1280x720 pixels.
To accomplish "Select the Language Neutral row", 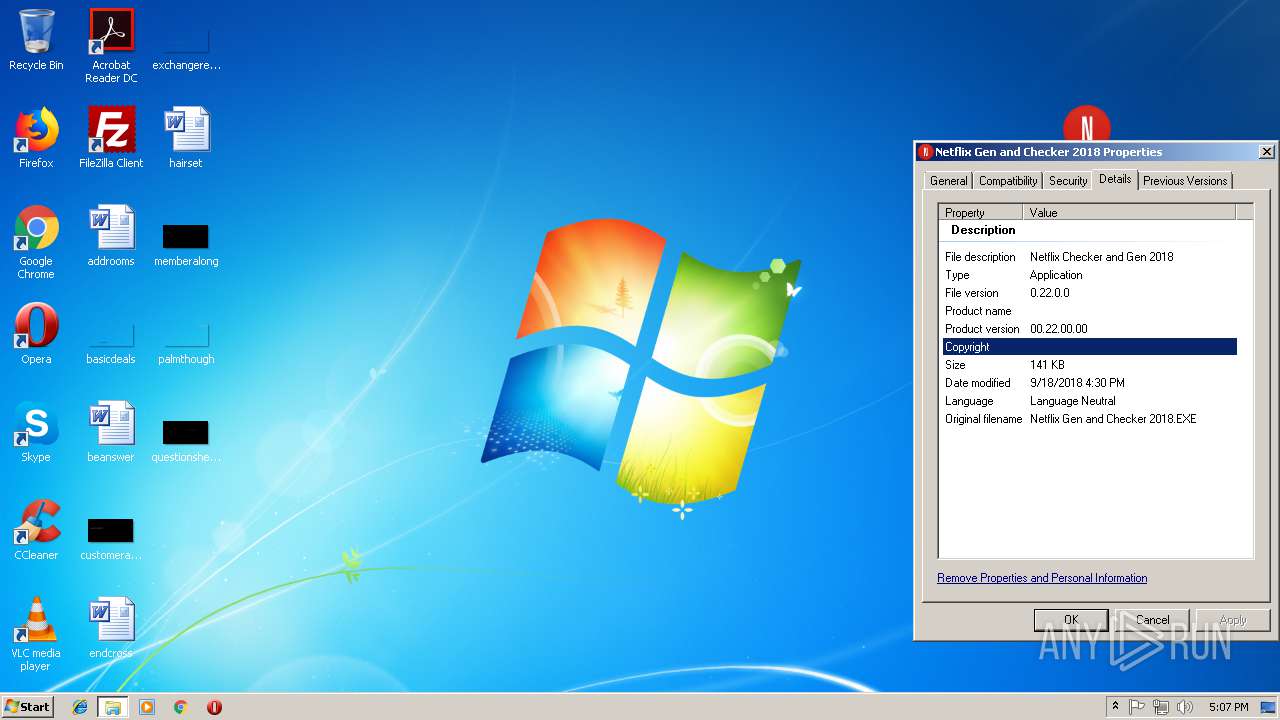I will (1090, 401).
